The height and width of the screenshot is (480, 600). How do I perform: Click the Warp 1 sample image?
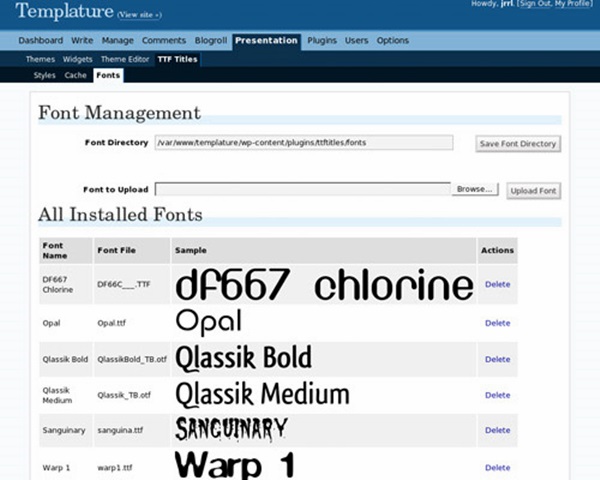[x=235, y=465]
